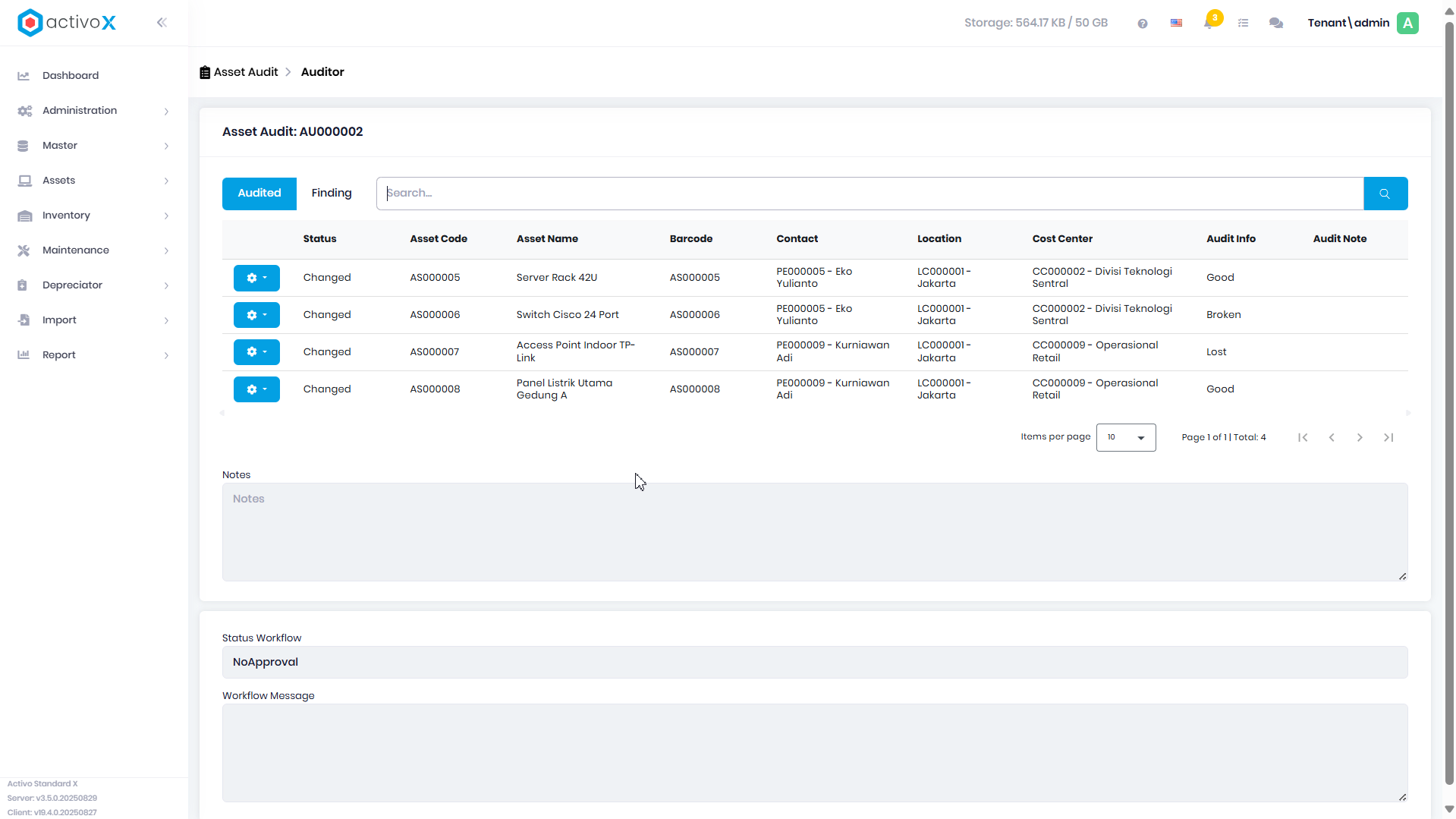Click the Assets laptop icon
The width and height of the screenshot is (1456, 819).
[x=24, y=181]
